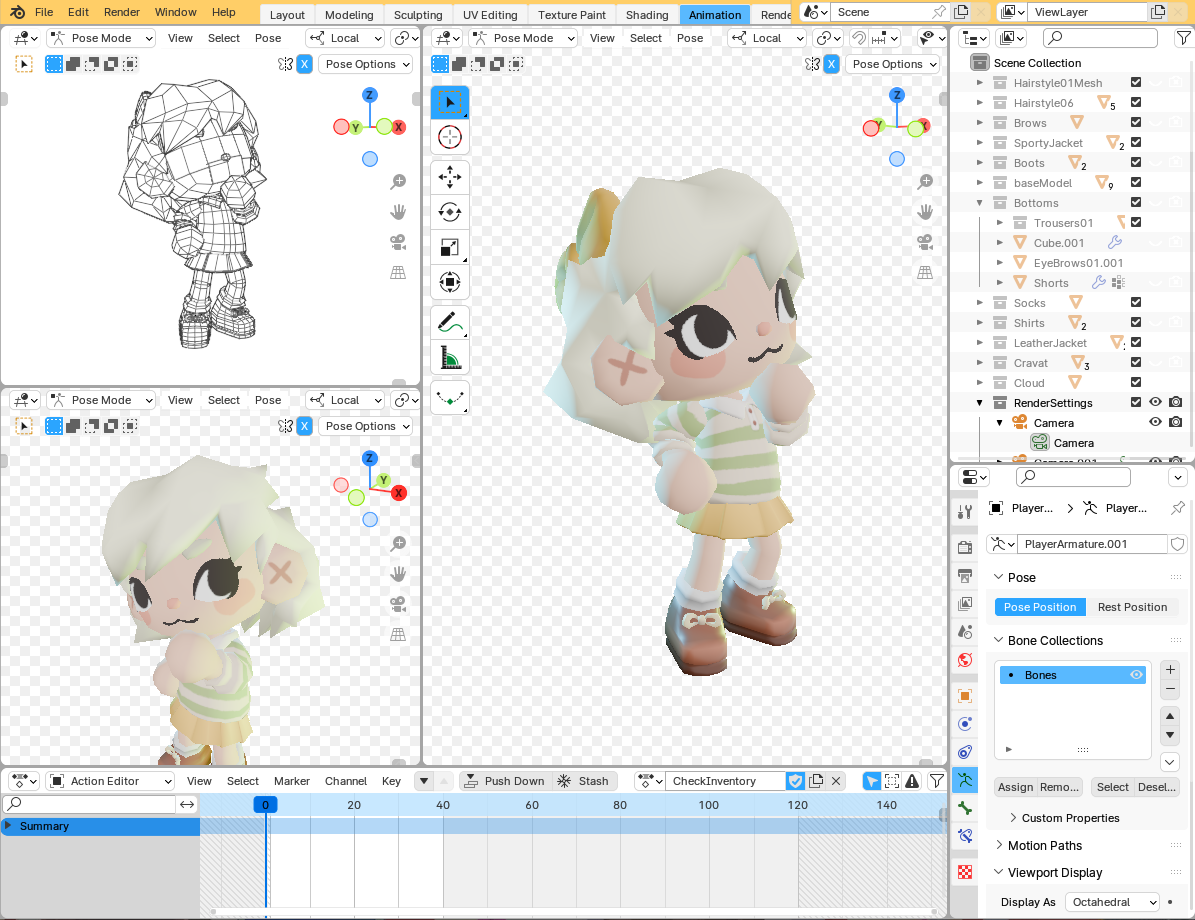Open the Render properties tab

coord(965,547)
